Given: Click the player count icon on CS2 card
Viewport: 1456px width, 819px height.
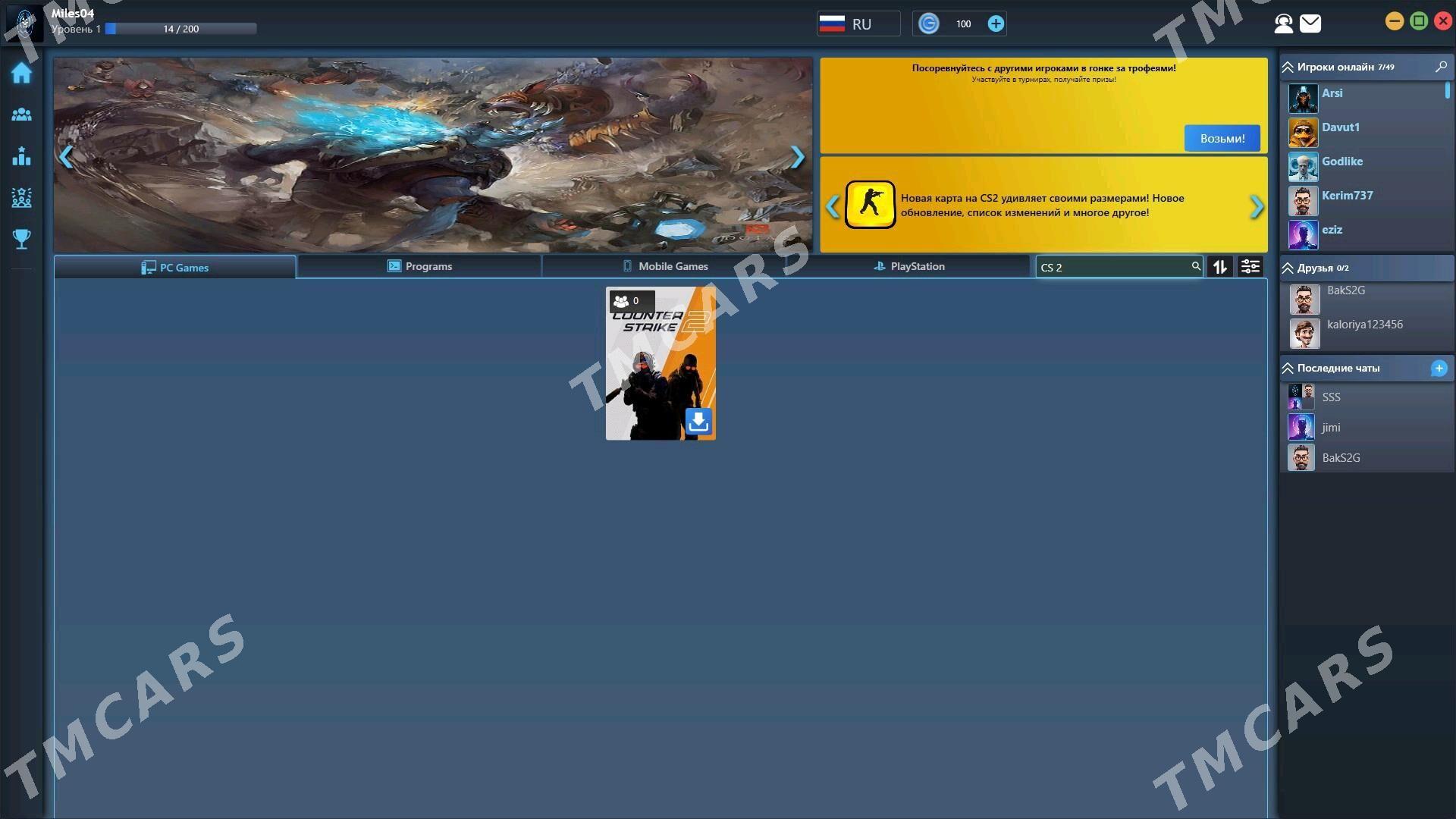Looking at the screenshot, I should (x=621, y=300).
